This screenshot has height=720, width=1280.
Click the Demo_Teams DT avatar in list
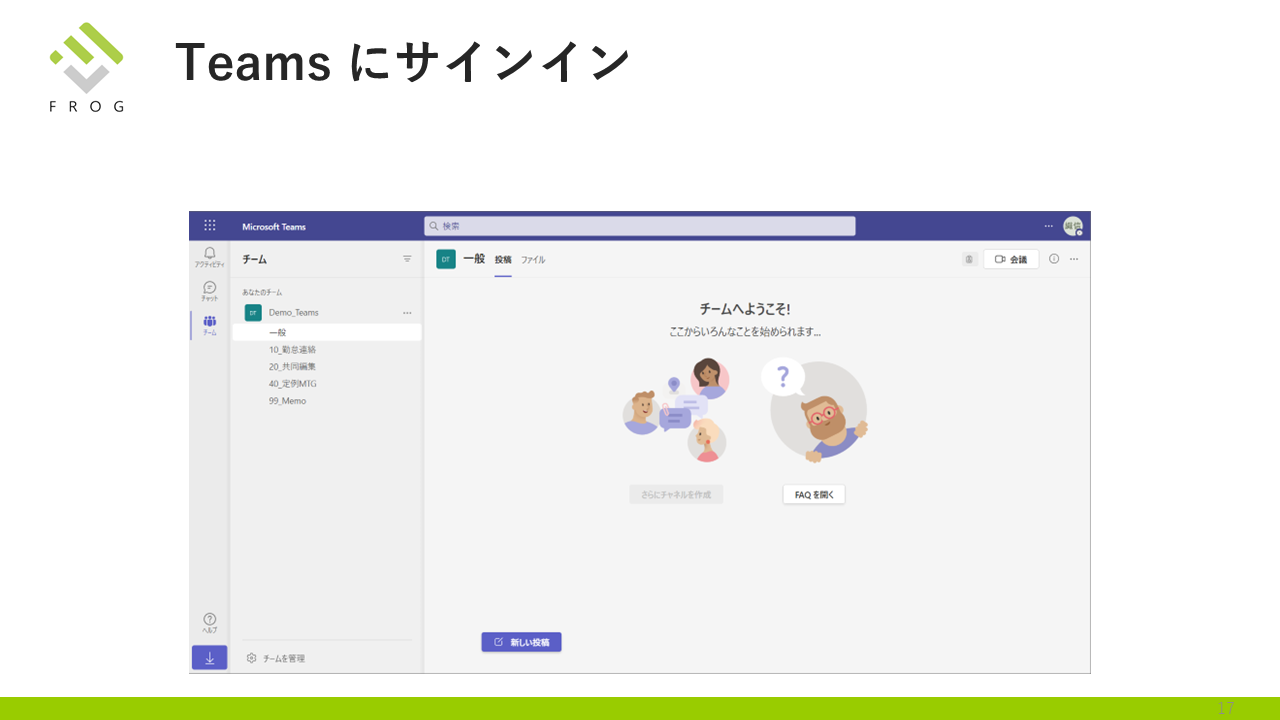tap(253, 313)
